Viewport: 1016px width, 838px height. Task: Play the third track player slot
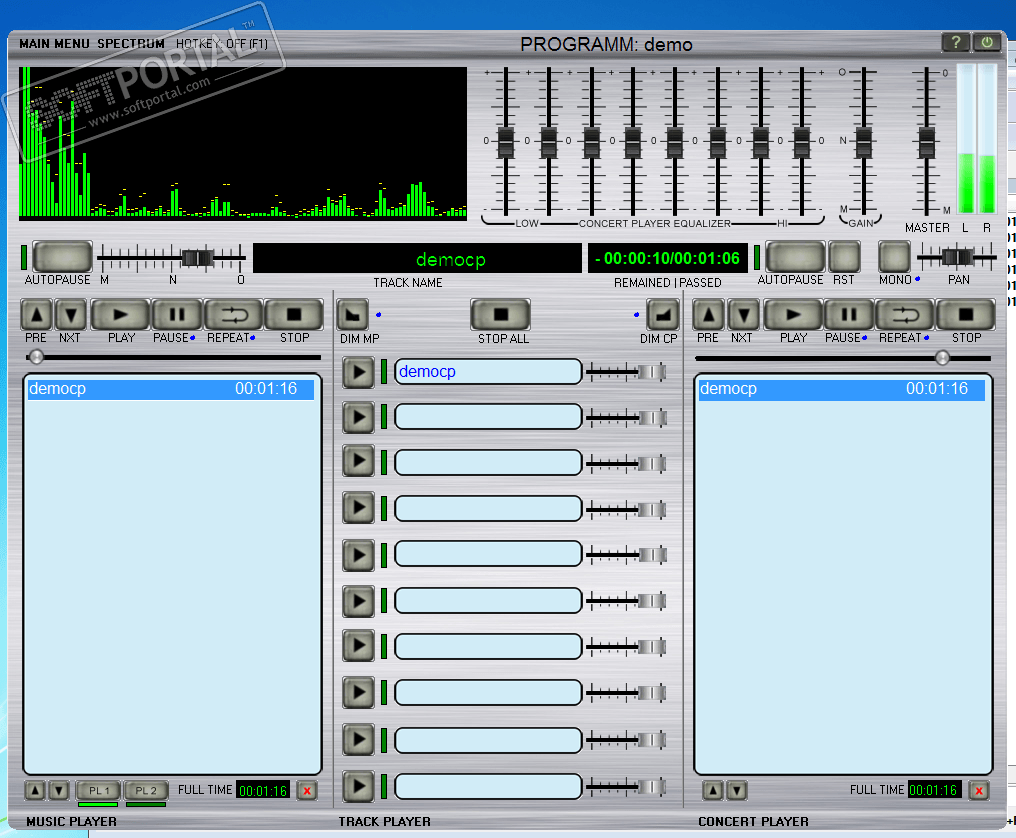(358, 461)
